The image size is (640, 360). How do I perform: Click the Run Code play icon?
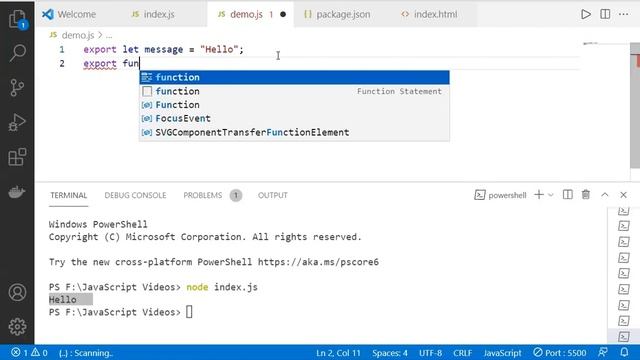[x=586, y=14]
